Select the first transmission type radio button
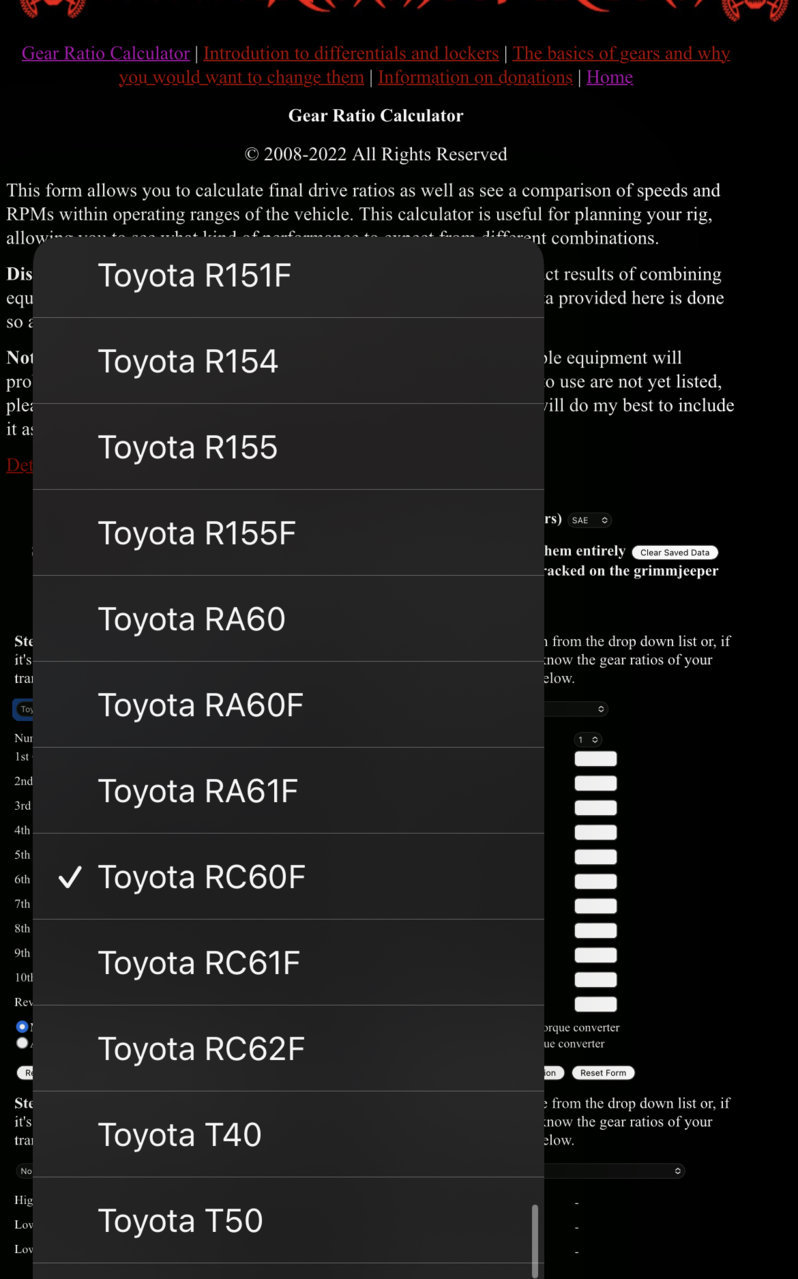This screenshot has height=1279, width=798. (x=22, y=1027)
